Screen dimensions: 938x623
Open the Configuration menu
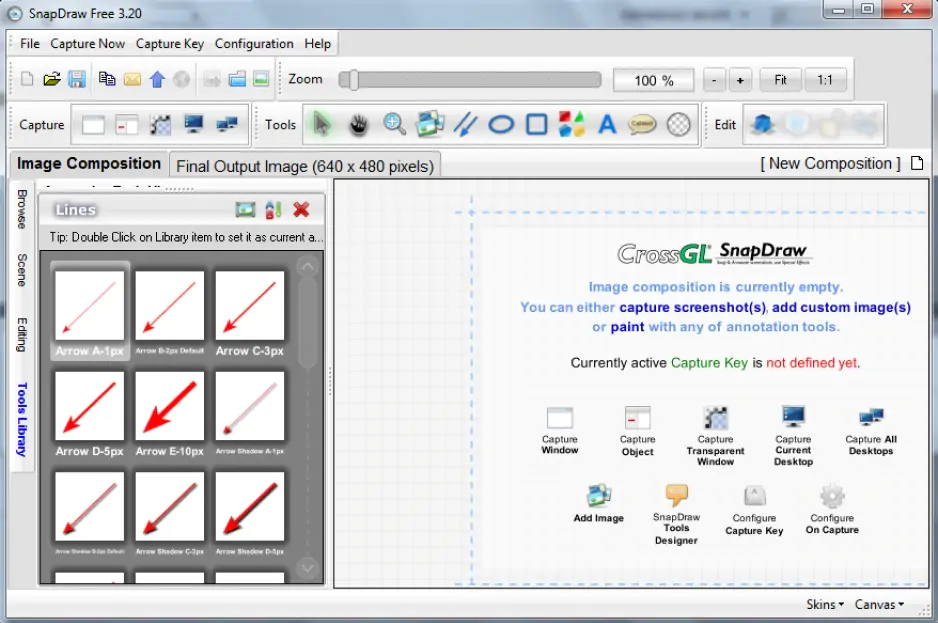pyautogui.click(x=254, y=44)
